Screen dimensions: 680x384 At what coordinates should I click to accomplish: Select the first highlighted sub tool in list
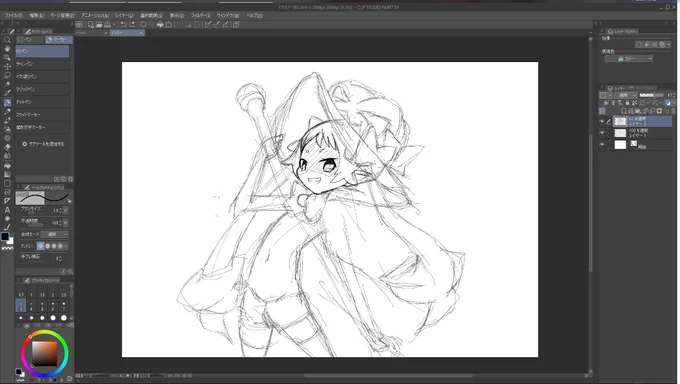[42, 51]
